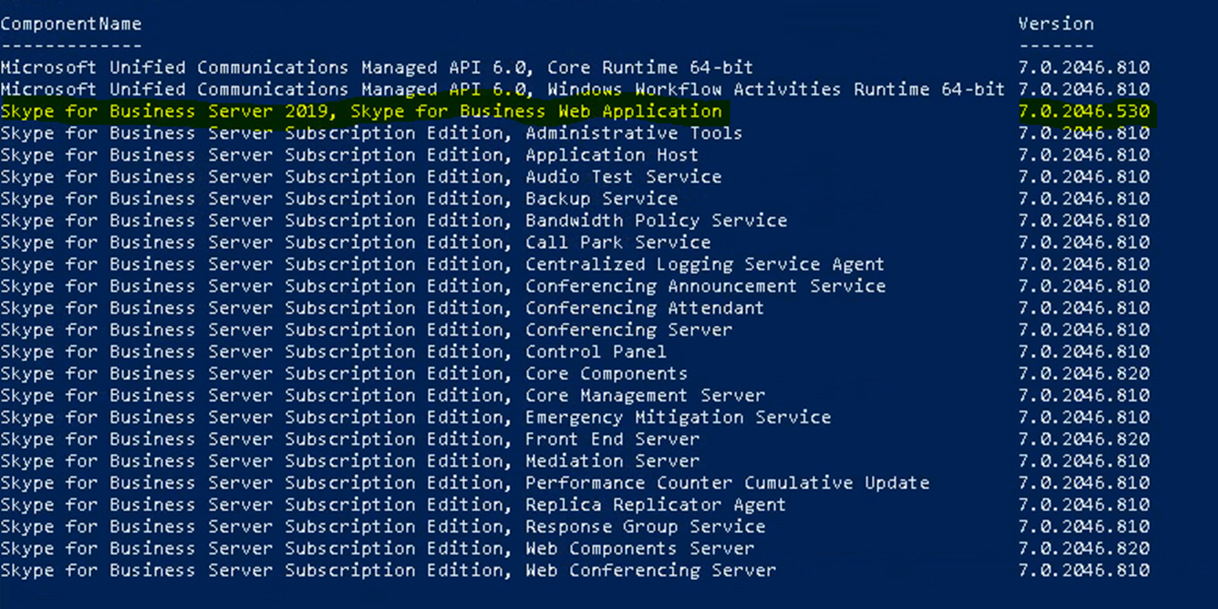Click the Front End Server entry
The height and width of the screenshot is (609, 1218).
[612, 439]
